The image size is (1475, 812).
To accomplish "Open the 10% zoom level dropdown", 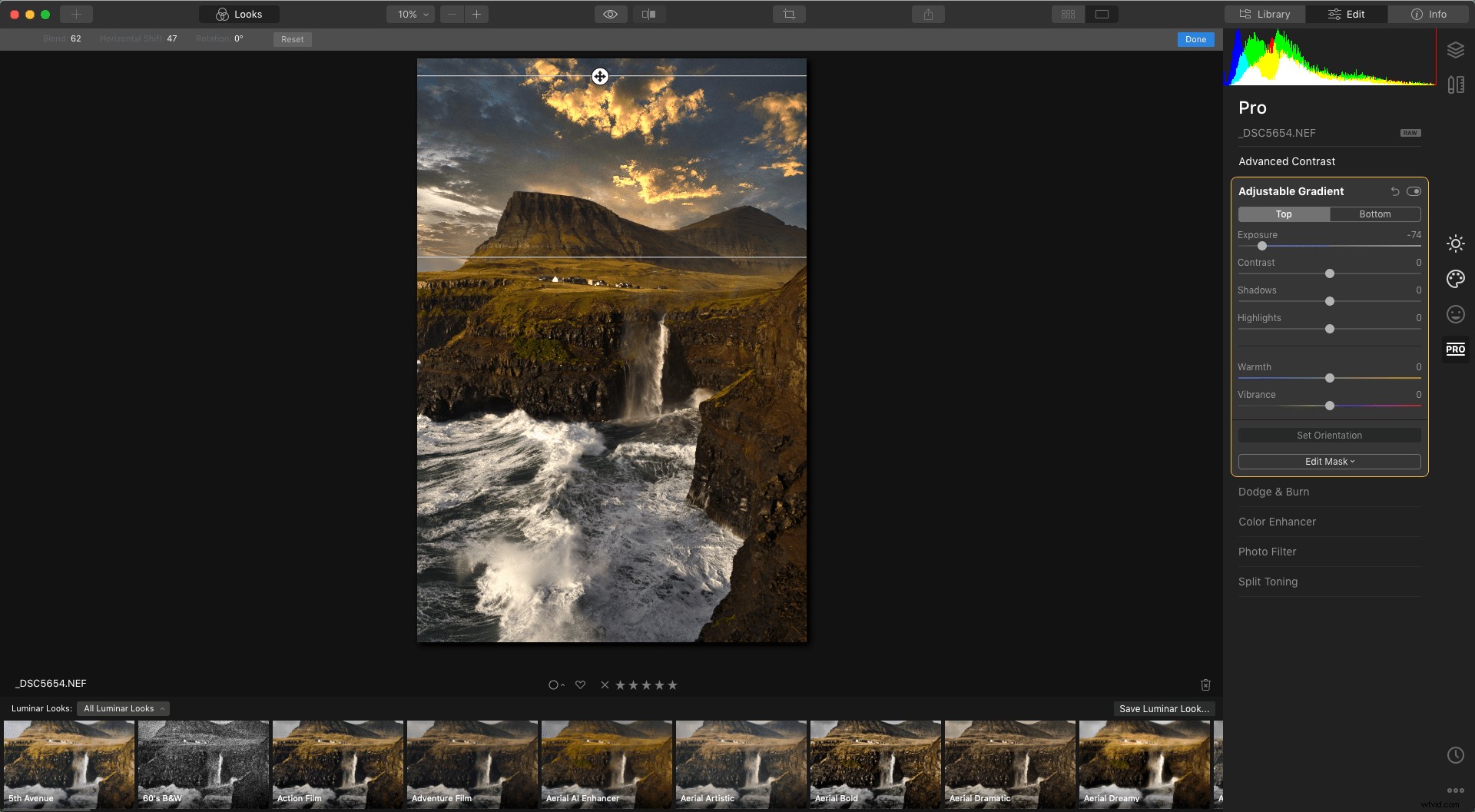I will pos(409,13).
